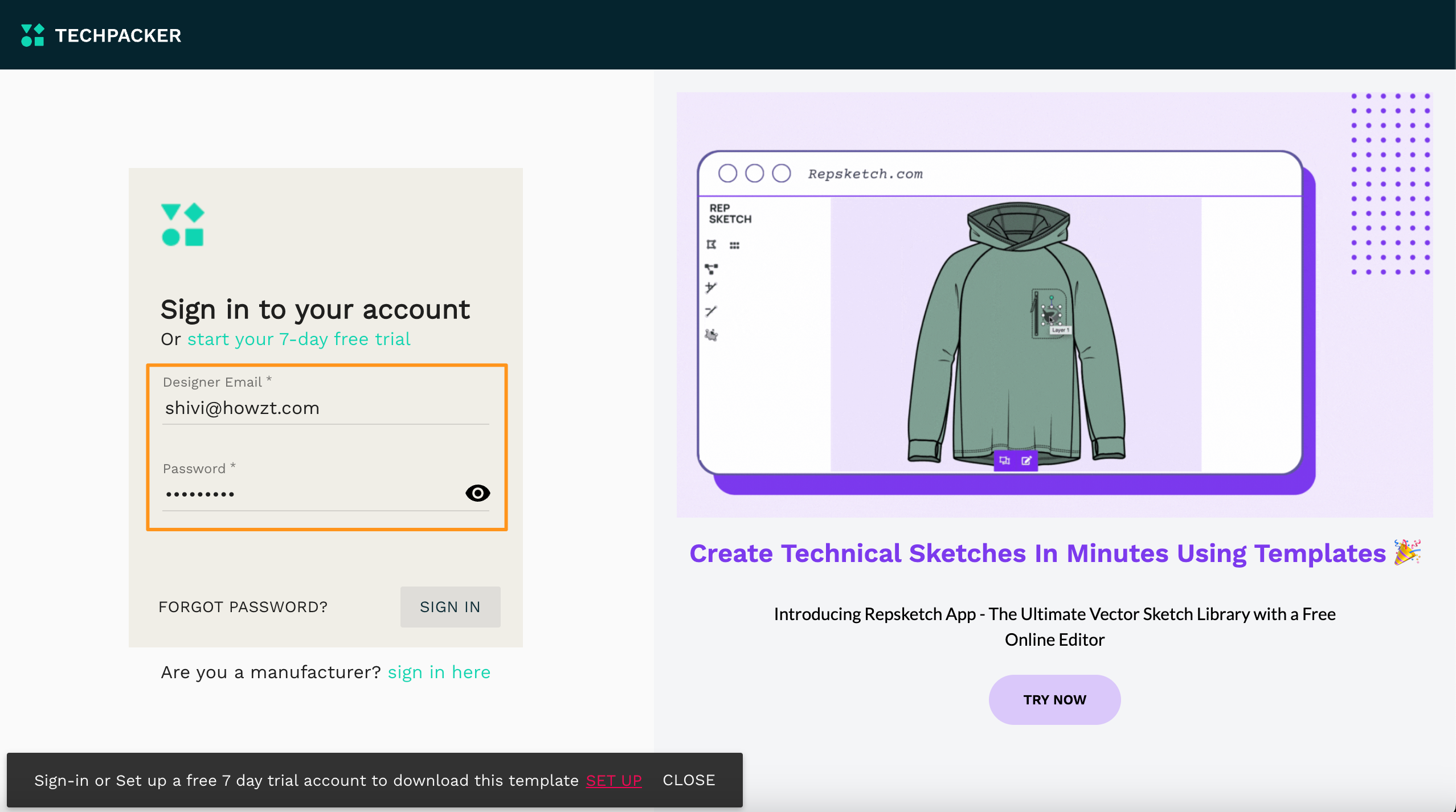Image resolution: width=1456 pixels, height=812 pixels.
Task: Click the Designer Email input field
Action: point(325,408)
